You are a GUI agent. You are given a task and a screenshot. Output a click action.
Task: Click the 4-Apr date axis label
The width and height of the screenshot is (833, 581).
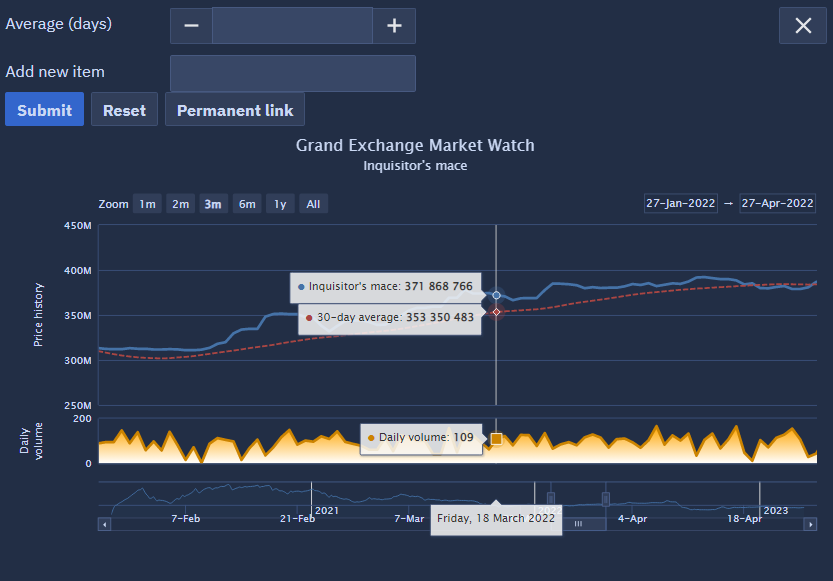(x=632, y=518)
